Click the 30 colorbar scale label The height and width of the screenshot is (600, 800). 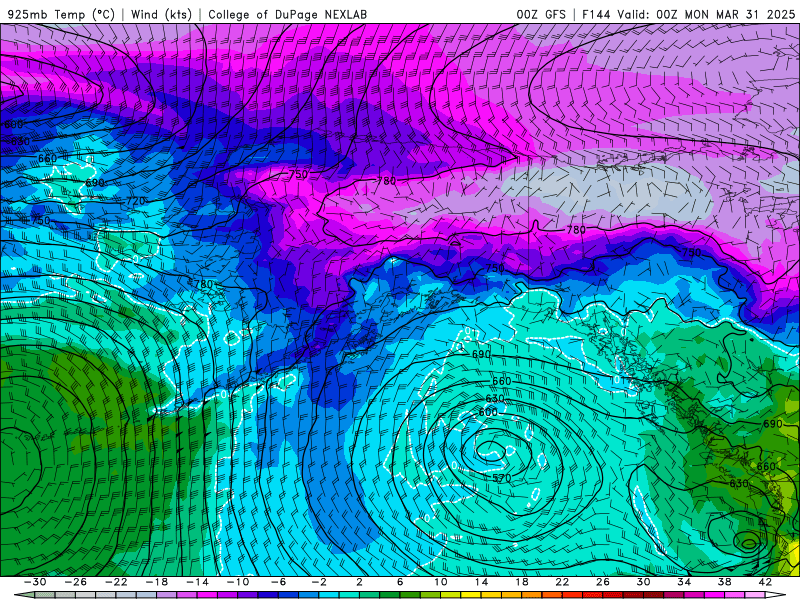point(643,582)
